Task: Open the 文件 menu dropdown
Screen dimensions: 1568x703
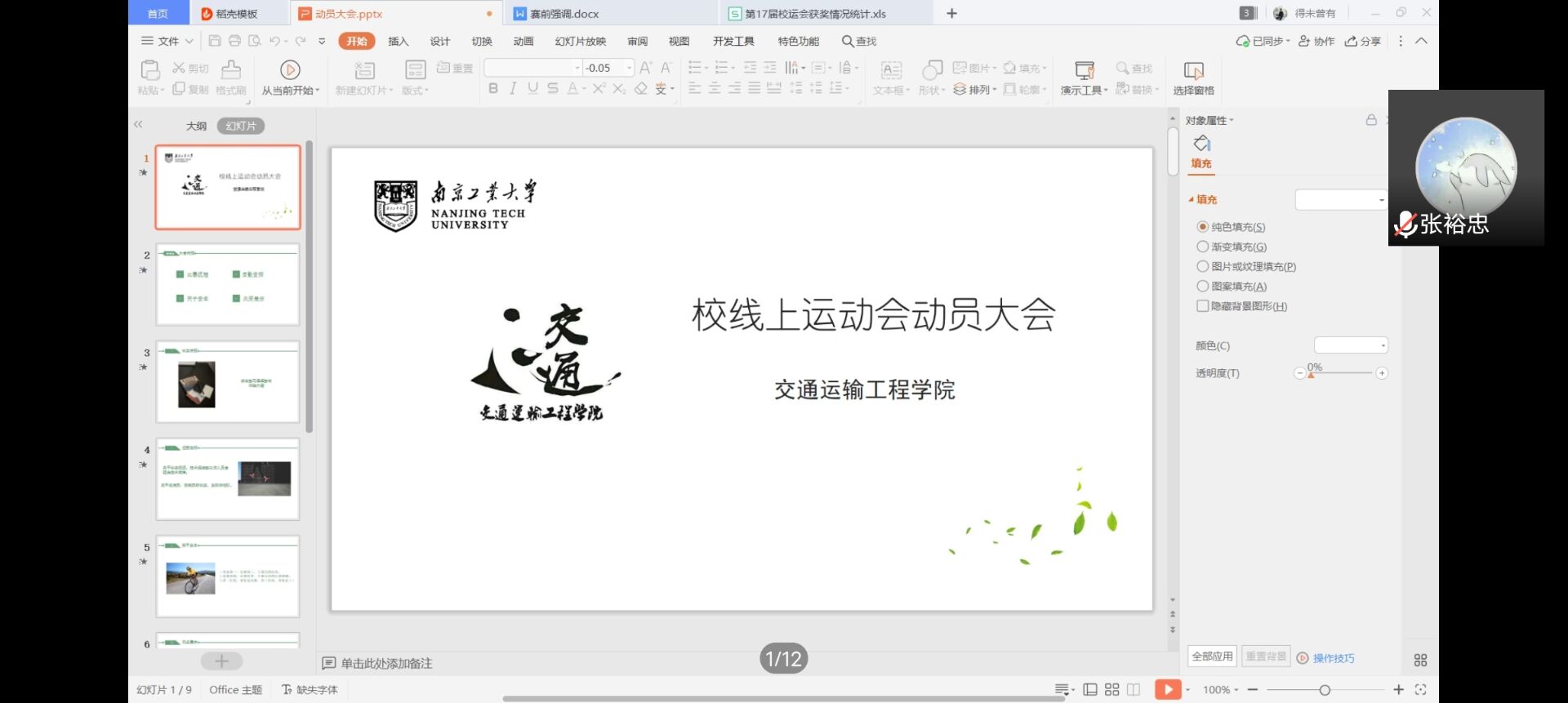Action: [x=167, y=41]
